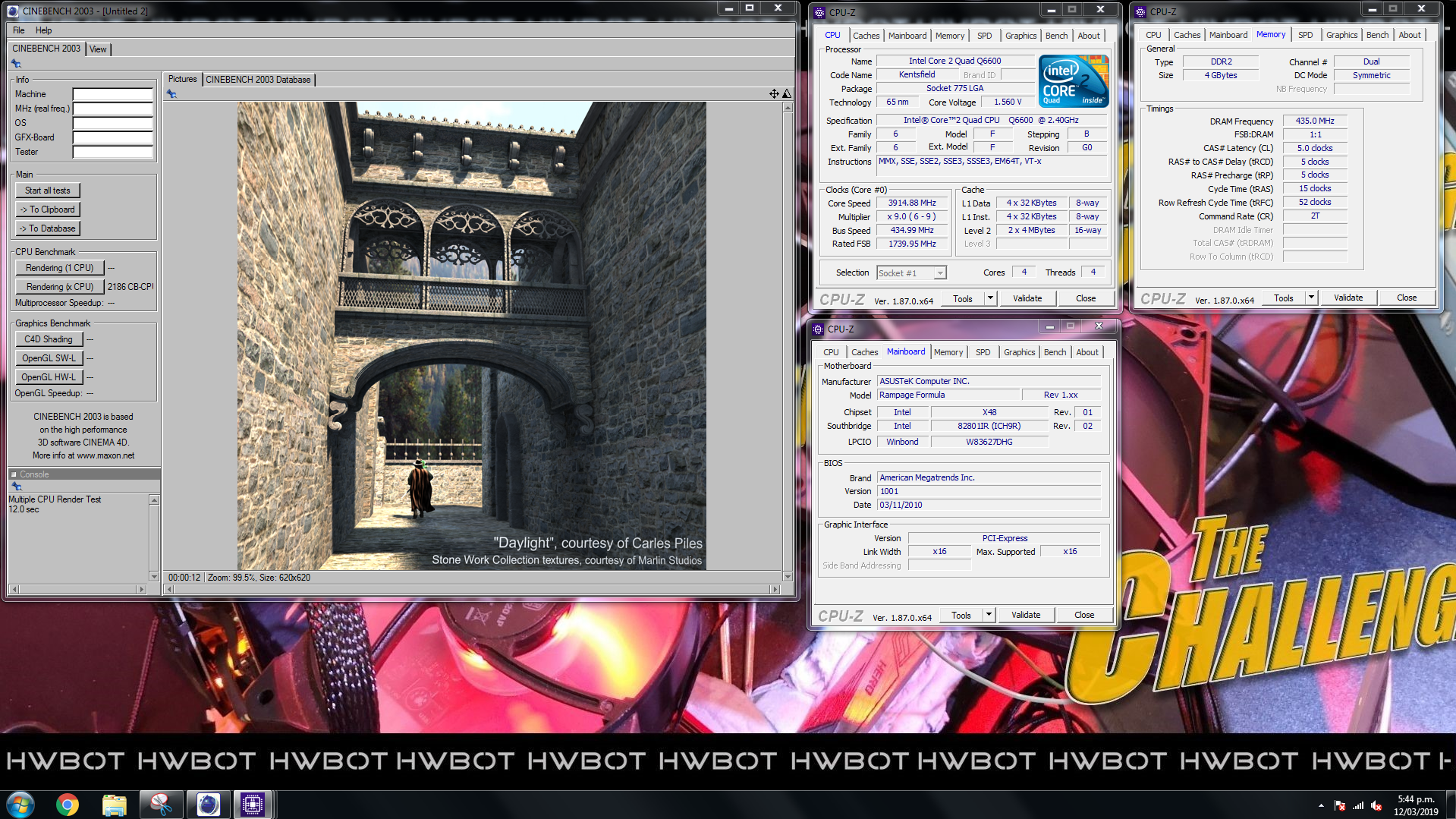Show hidden tray icons arrow

pyautogui.click(x=1321, y=806)
